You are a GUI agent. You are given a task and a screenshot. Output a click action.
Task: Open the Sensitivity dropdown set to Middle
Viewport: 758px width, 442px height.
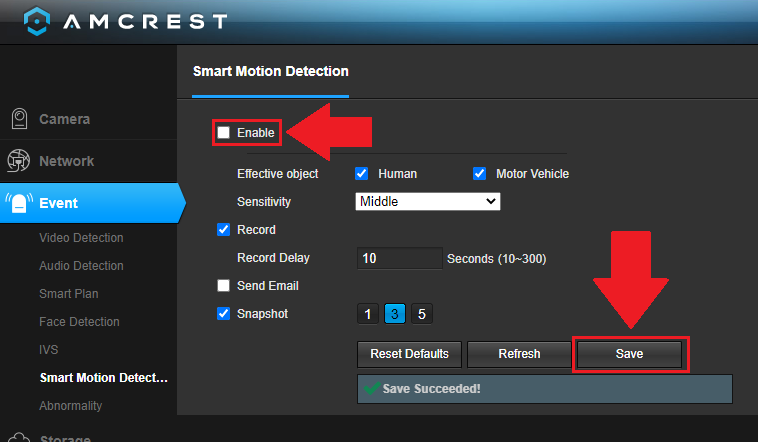tap(428, 202)
